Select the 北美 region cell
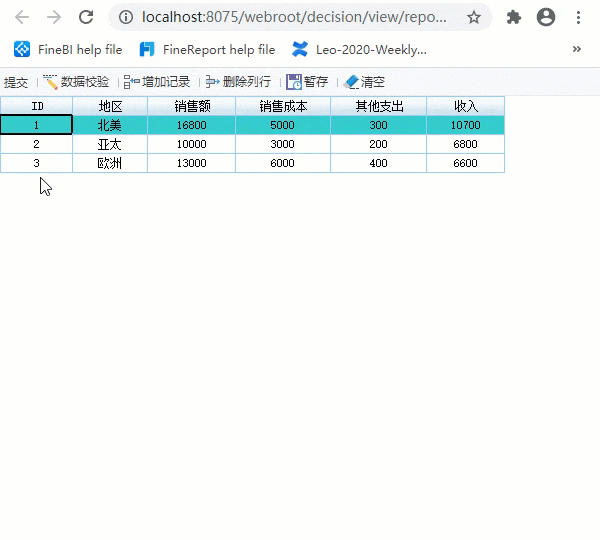 pyautogui.click(x=110, y=125)
